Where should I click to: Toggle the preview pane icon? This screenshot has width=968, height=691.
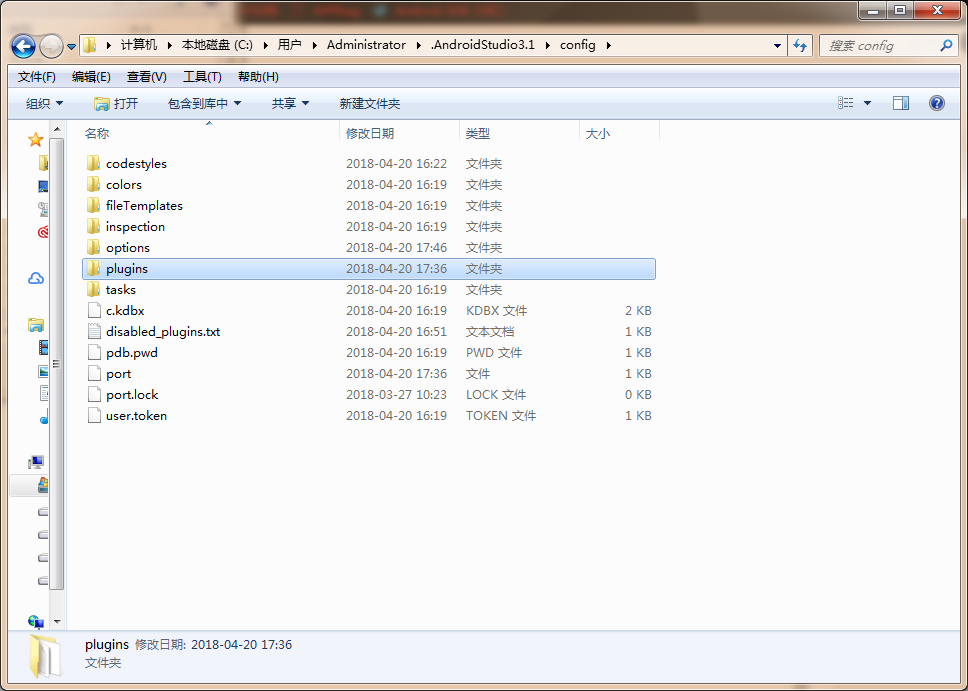(901, 103)
